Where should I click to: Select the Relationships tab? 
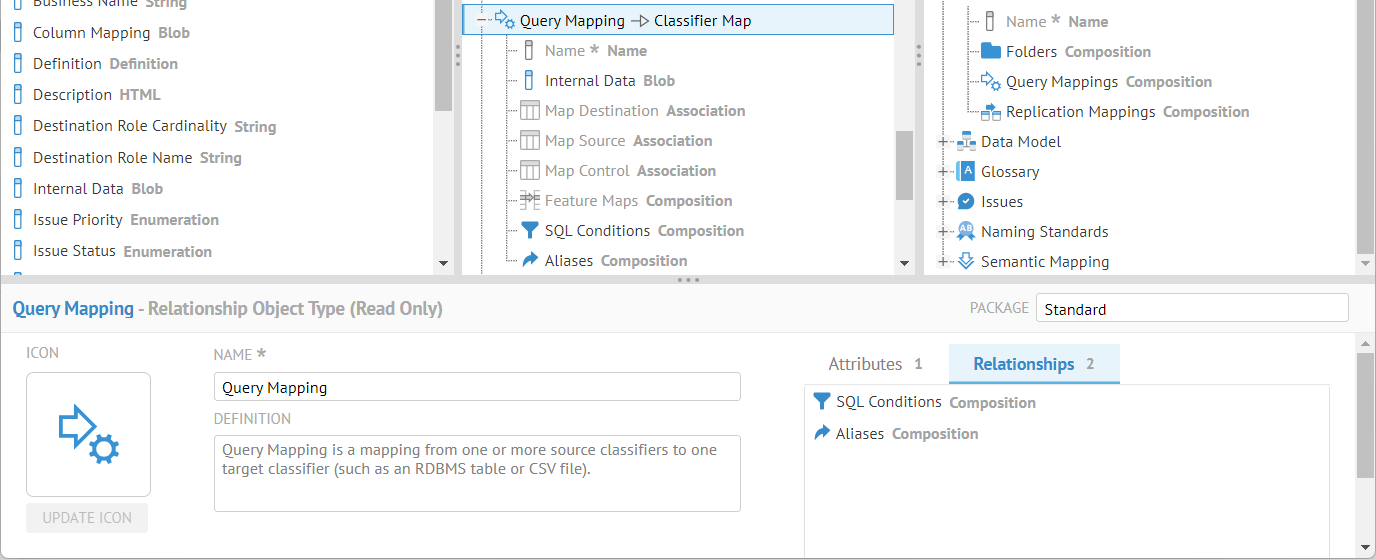pos(1033,364)
